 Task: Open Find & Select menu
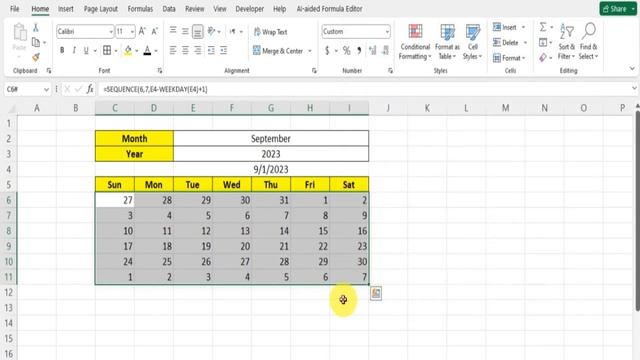click(x=588, y=42)
